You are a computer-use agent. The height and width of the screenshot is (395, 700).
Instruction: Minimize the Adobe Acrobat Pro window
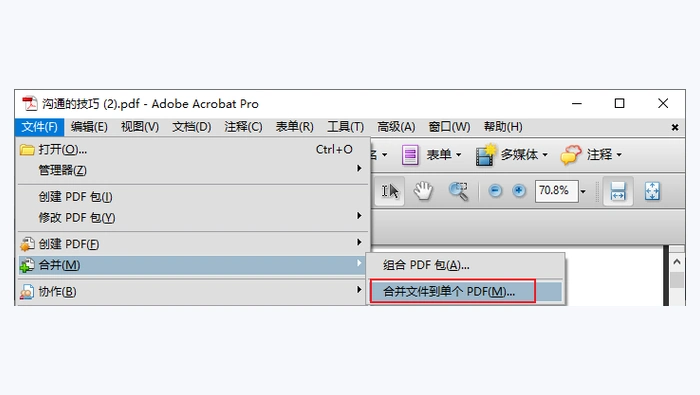pos(577,104)
